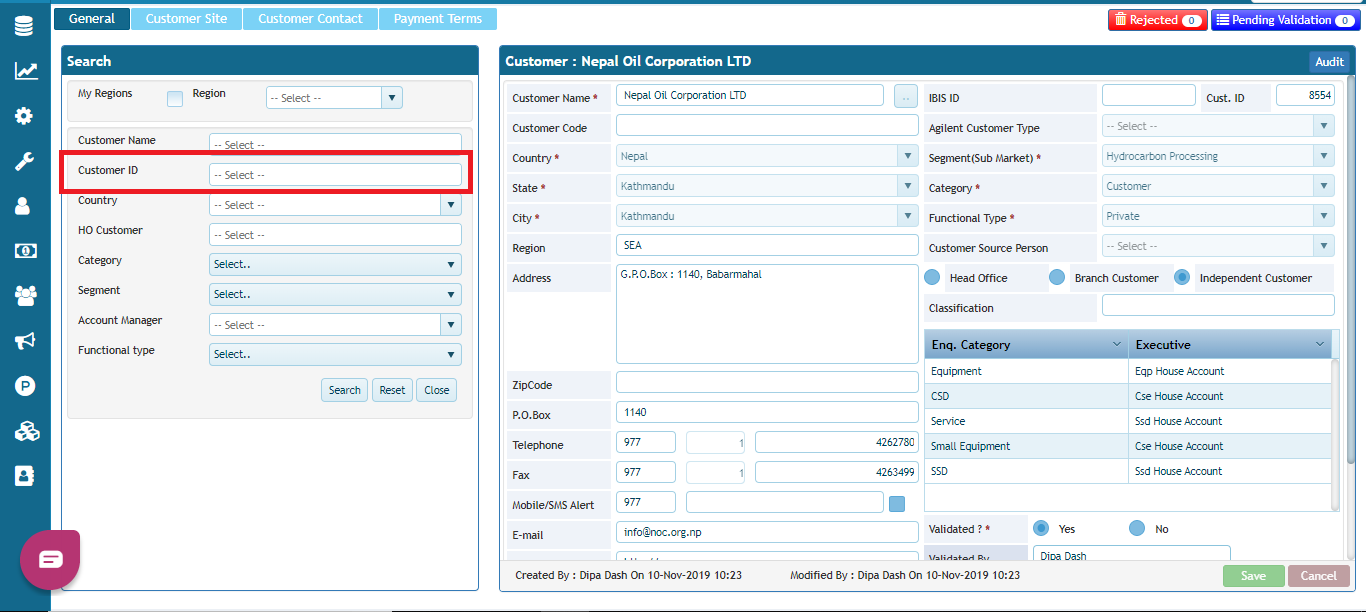
Task: Click the E-mail field with info@noc.org.np
Action: (767, 532)
